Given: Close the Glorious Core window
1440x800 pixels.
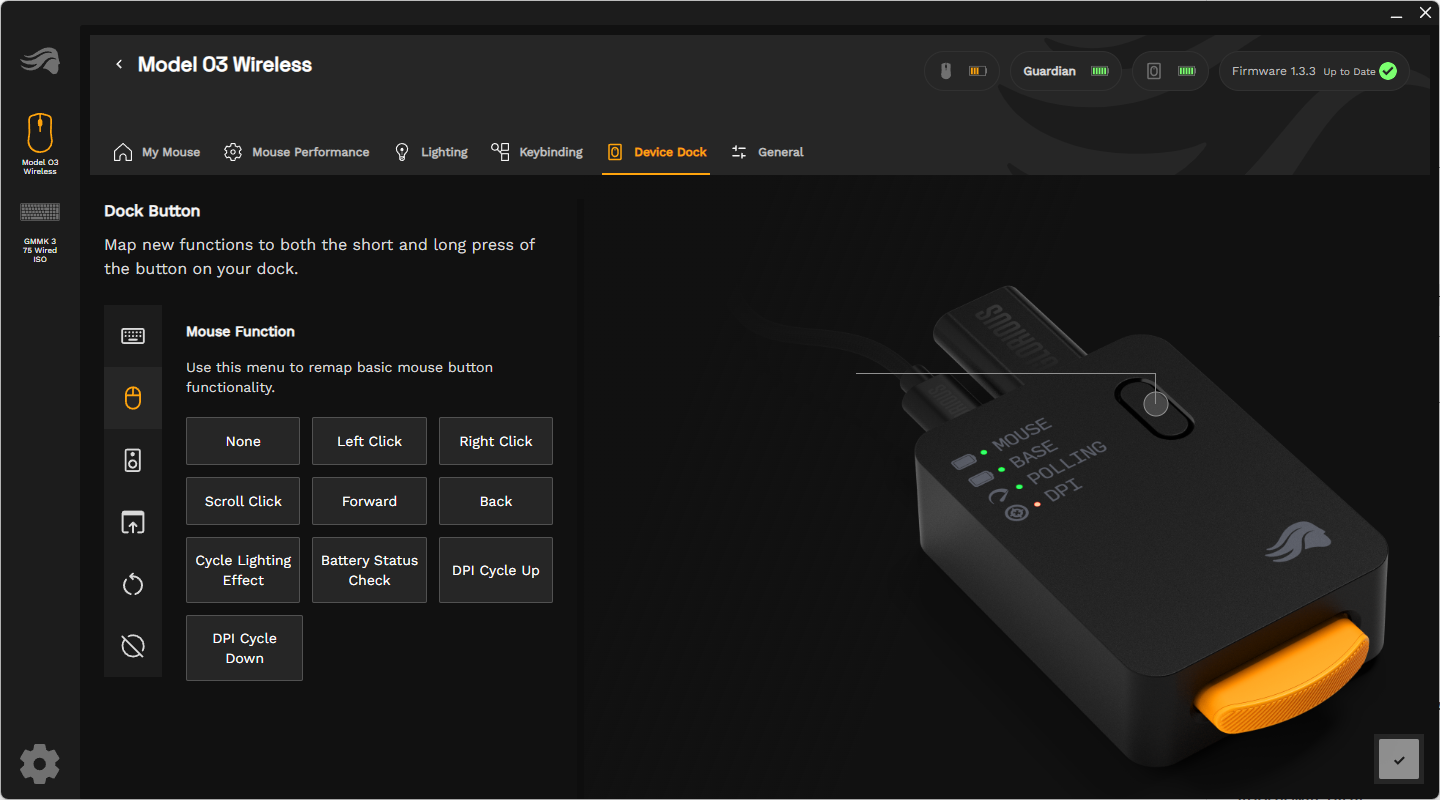Looking at the screenshot, I should point(1425,14).
